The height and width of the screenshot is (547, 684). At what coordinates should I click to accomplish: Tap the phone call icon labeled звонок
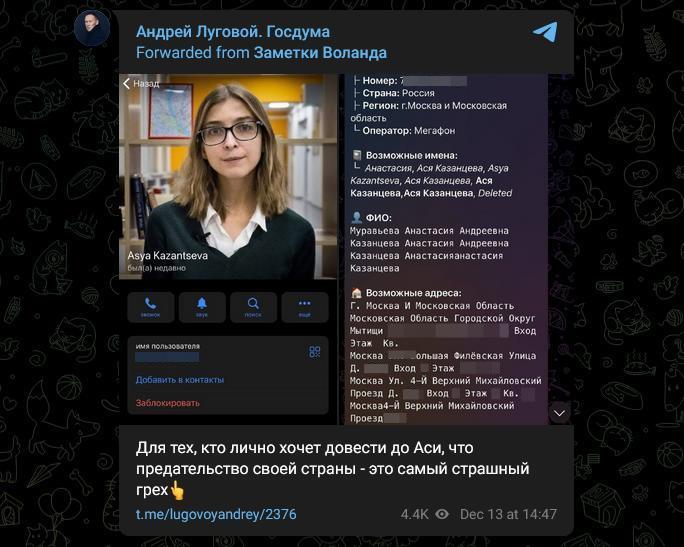(150, 307)
